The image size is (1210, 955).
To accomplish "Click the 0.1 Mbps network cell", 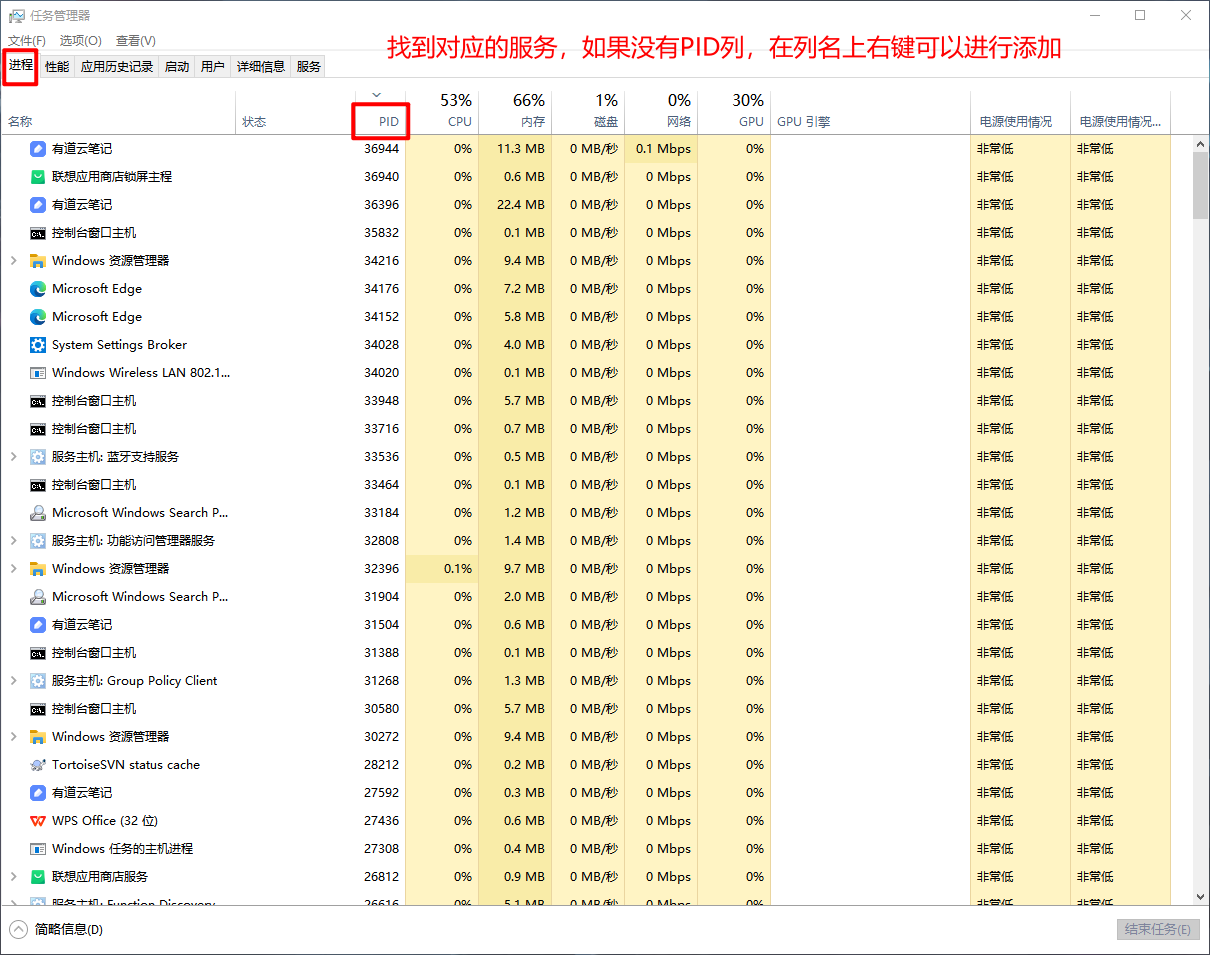I will point(661,148).
